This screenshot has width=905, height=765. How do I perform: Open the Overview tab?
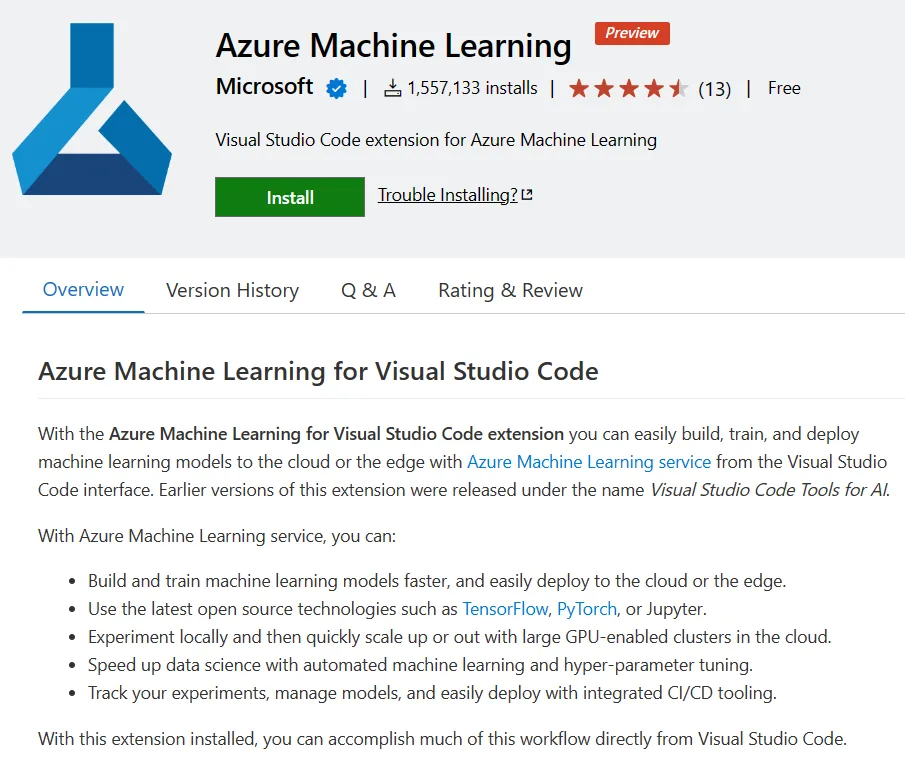[x=83, y=290]
